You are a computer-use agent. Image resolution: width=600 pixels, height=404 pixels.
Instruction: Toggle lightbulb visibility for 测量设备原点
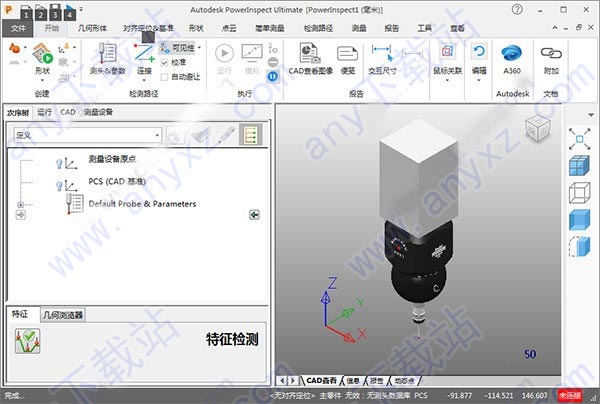click(x=59, y=164)
